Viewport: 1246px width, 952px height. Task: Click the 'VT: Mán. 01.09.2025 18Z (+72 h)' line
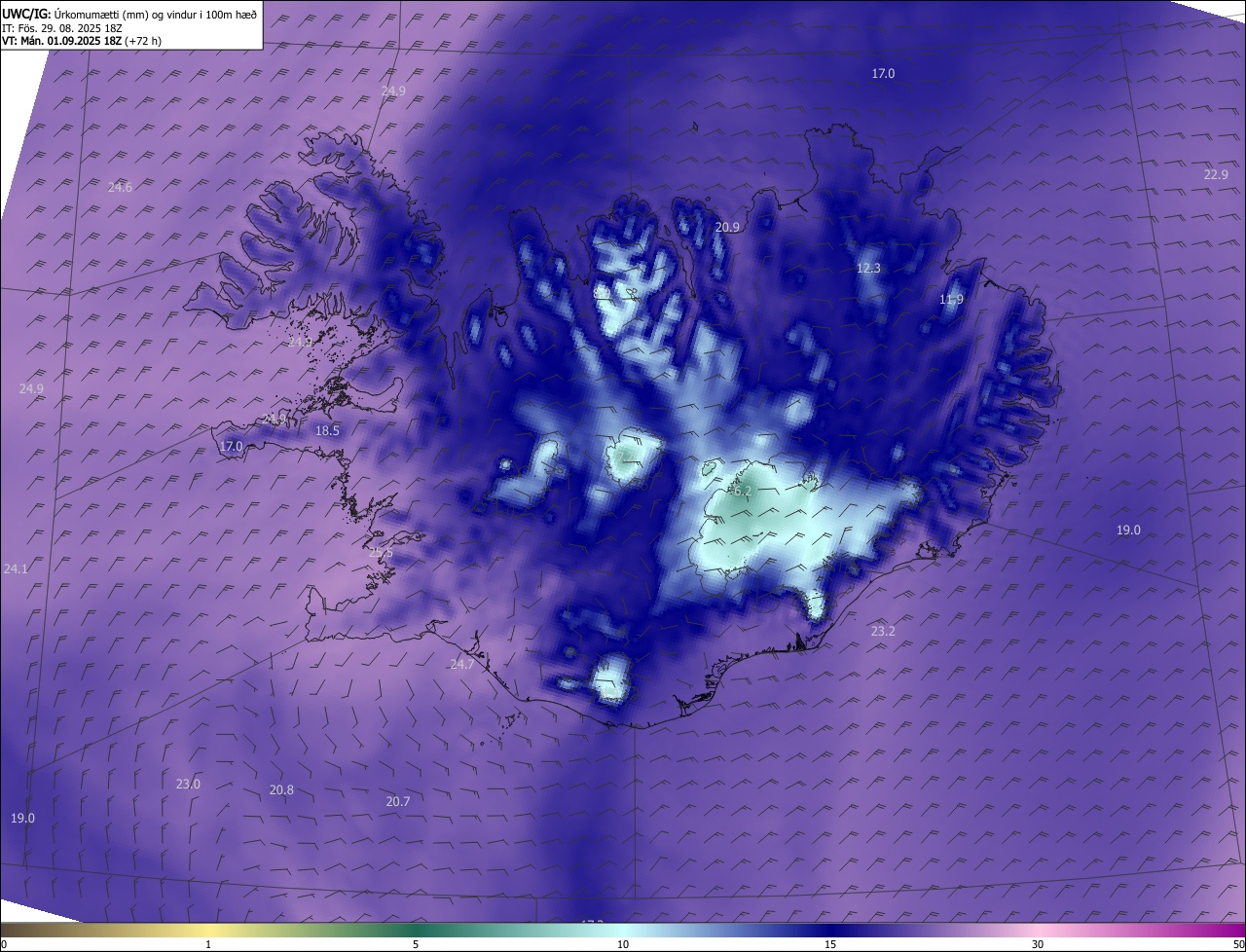click(82, 41)
